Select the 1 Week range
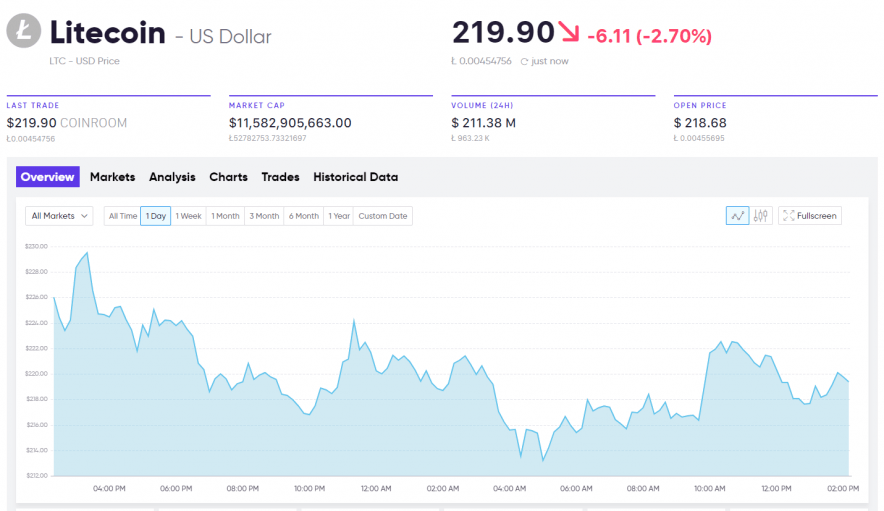This screenshot has width=884, height=511. pyautogui.click(x=189, y=216)
